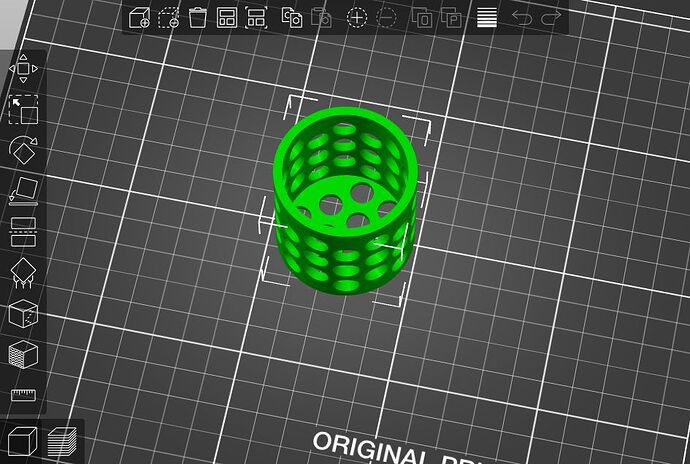Viewport: 690px width, 464px height.
Task: Select the Measure ruler tool
Action: (x=23, y=395)
